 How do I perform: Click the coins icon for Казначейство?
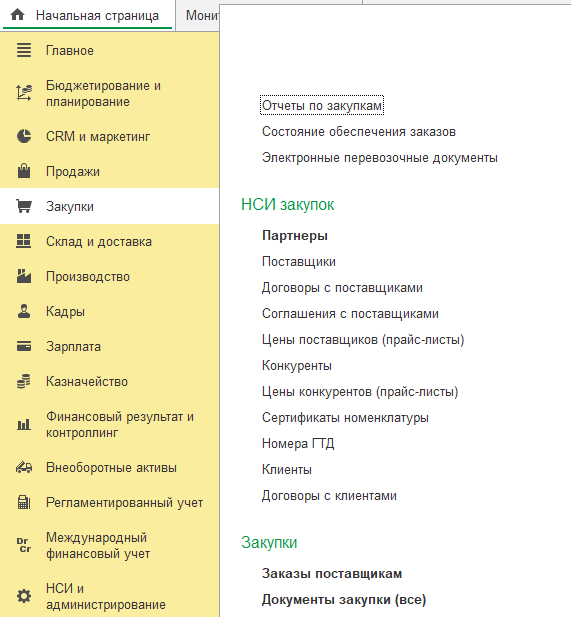(24, 381)
